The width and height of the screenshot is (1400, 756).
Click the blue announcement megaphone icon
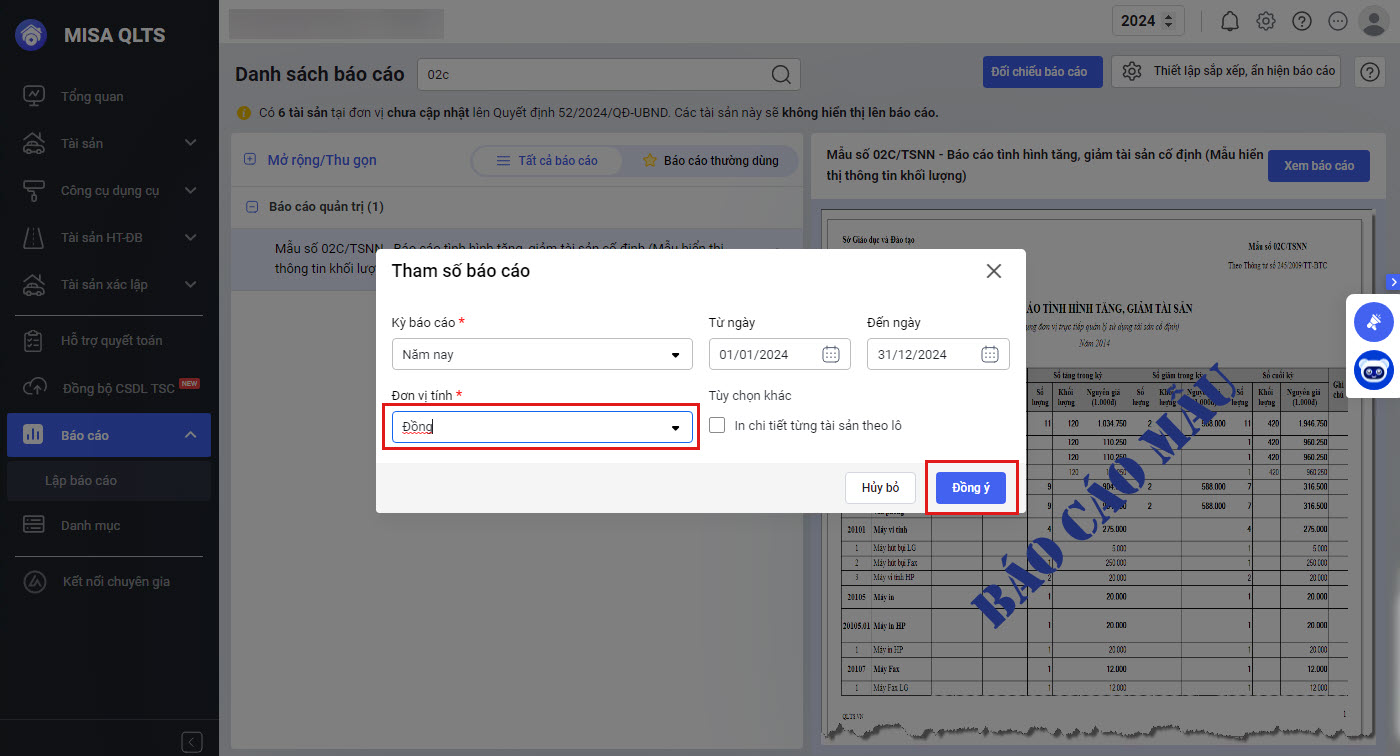click(x=1374, y=322)
